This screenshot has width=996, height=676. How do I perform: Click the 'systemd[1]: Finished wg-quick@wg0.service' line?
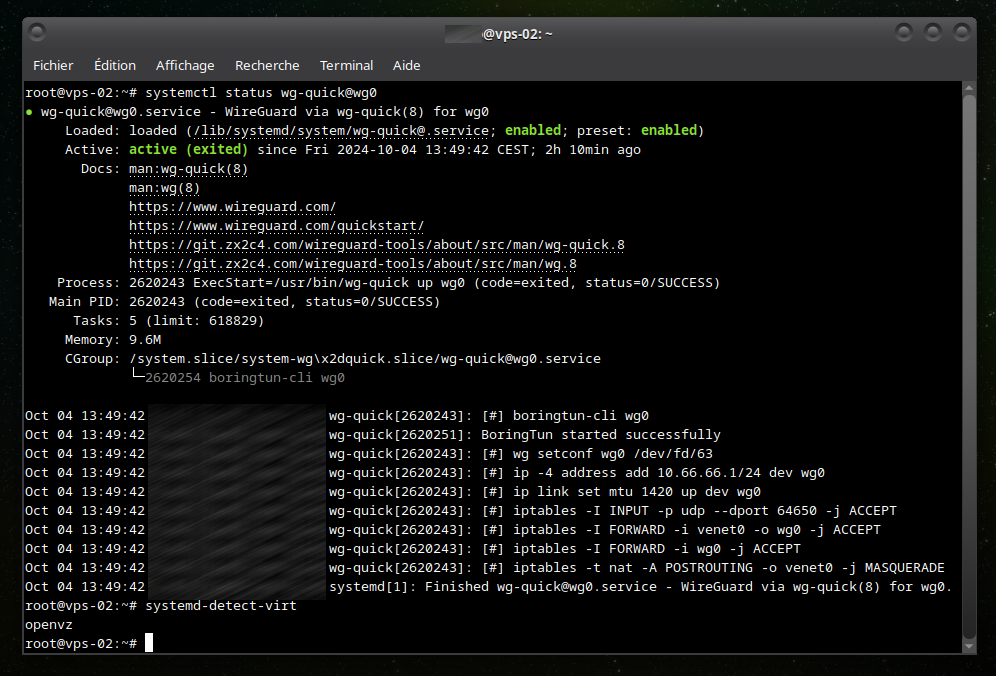pyautogui.click(x=641, y=588)
